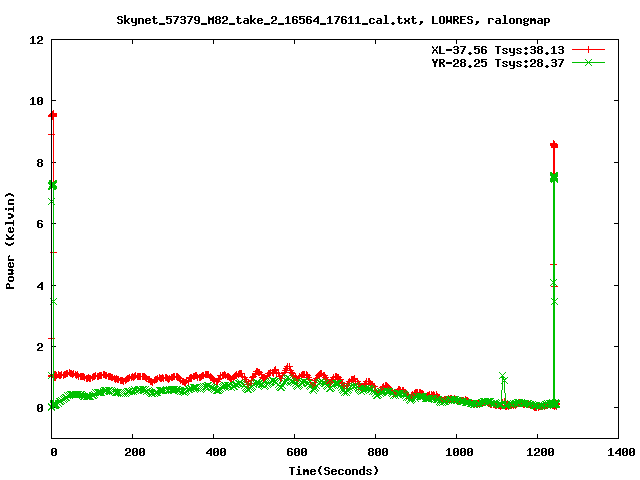This screenshot has width=640, height=480.
Task: Click the y-axis tick label 4
Action: (x=40, y=286)
